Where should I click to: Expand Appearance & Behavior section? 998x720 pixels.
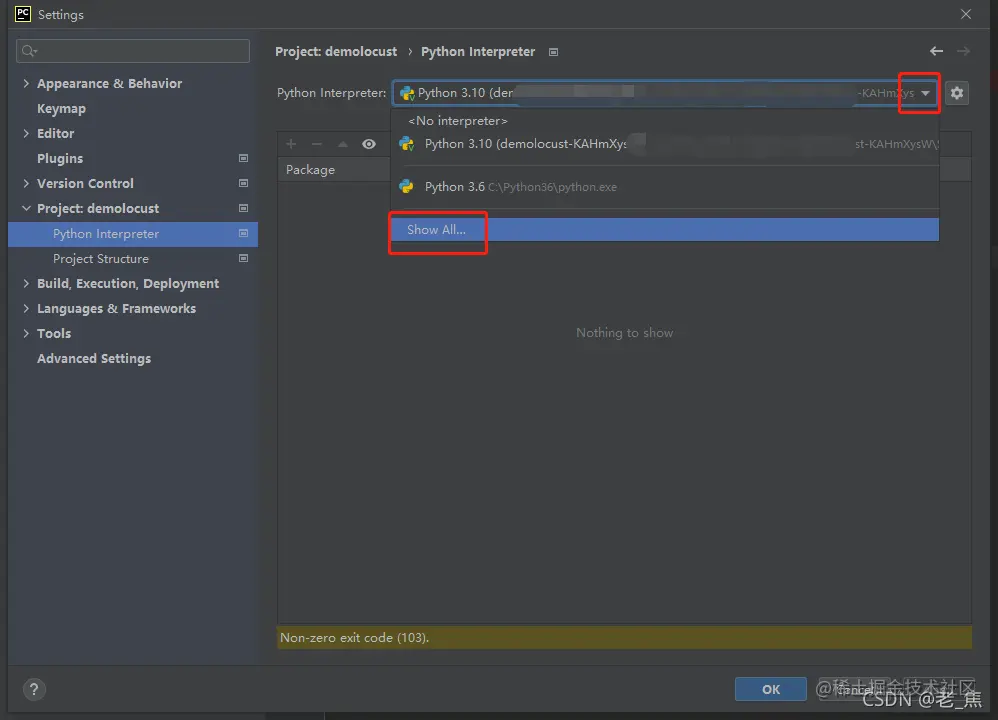point(26,83)
